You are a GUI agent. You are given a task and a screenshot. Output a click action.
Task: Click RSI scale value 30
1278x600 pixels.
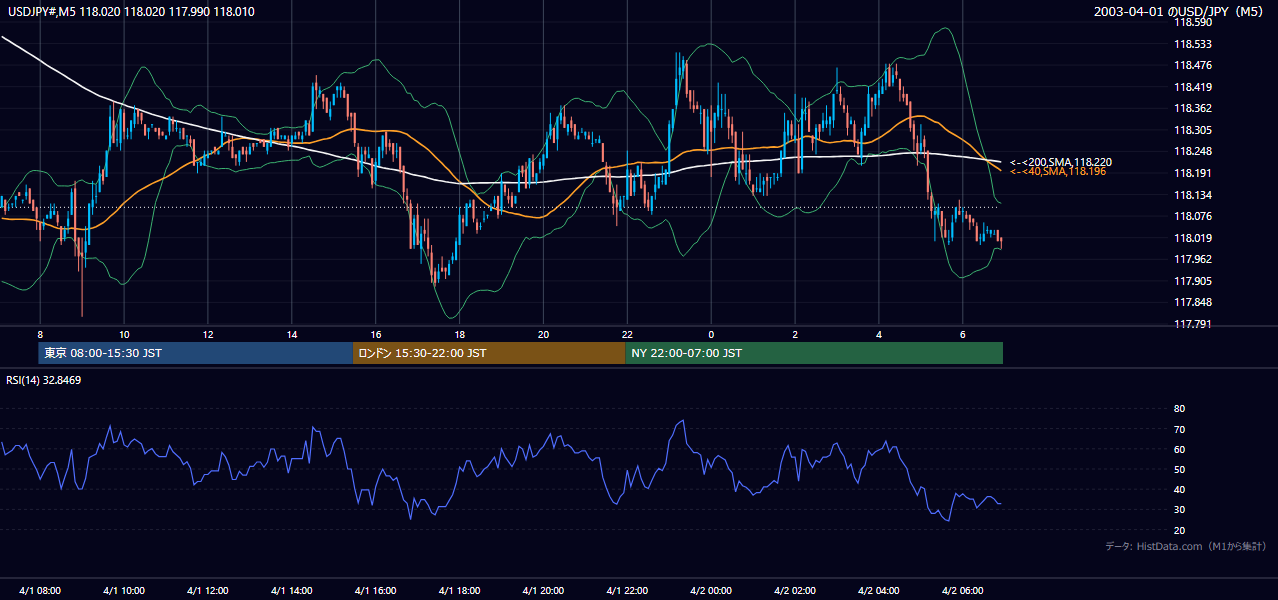pos(1180,510)
